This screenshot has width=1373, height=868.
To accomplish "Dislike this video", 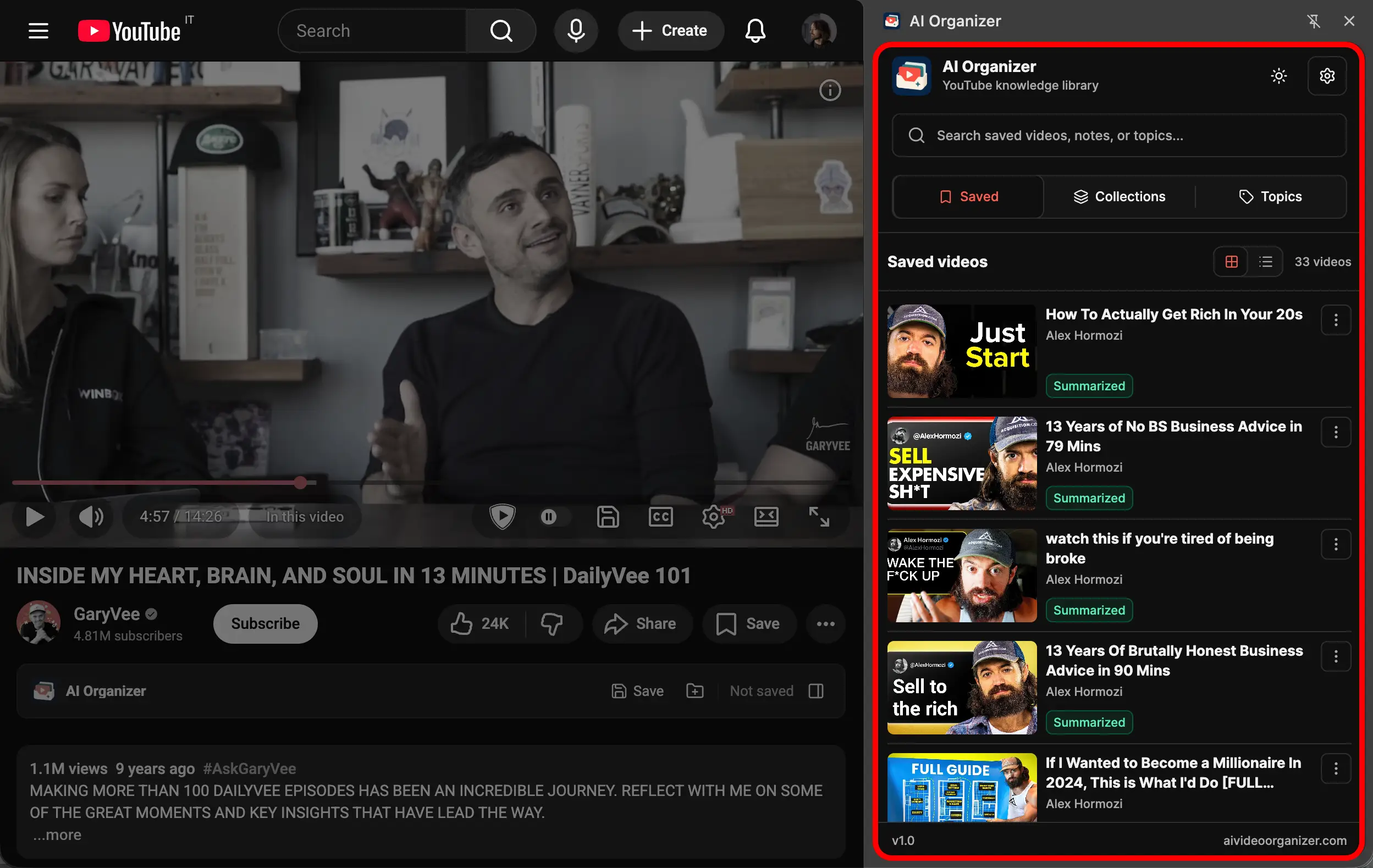I will pyautogui.click(x=552, y=623).
